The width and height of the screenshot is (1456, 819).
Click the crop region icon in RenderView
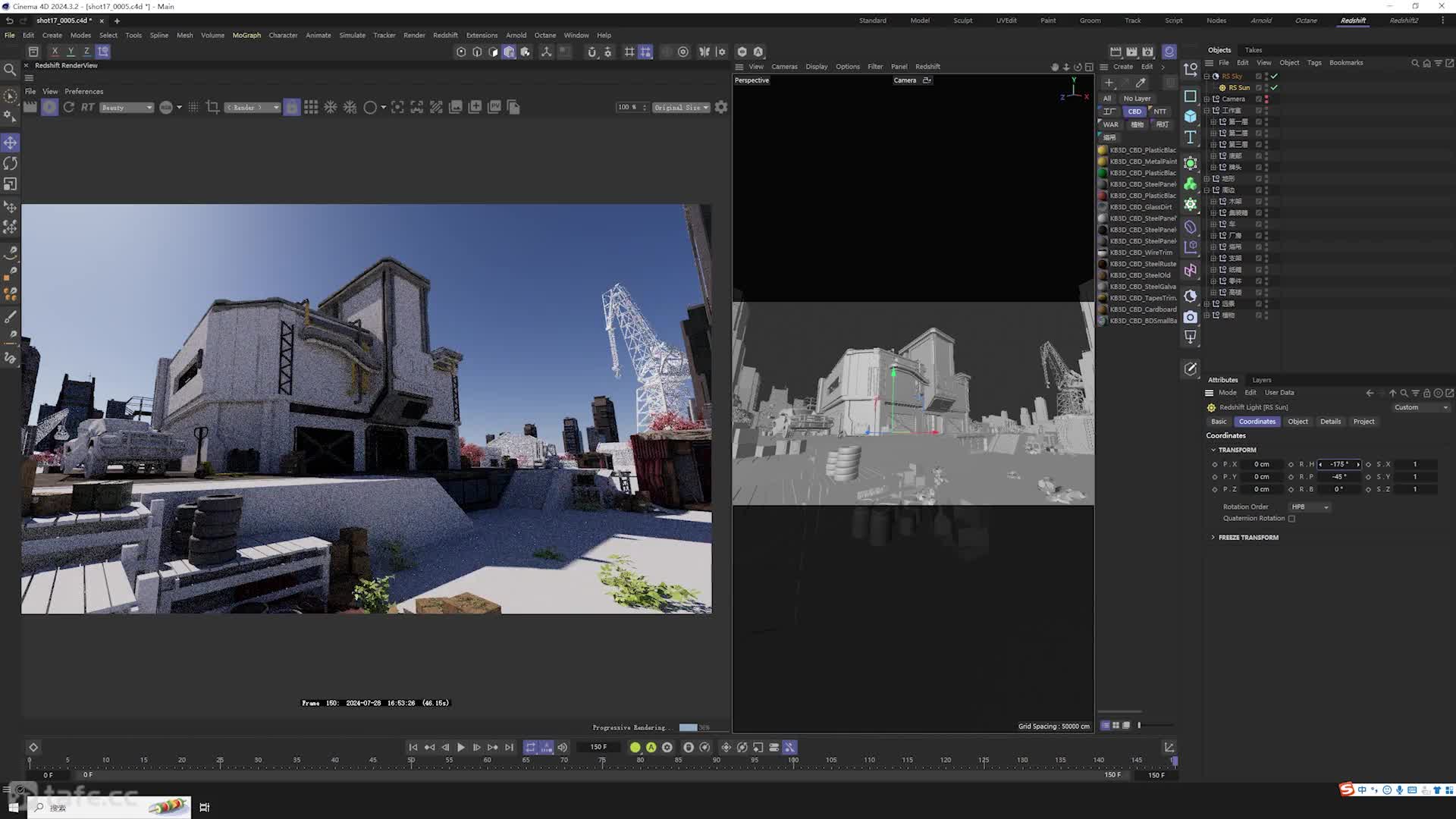(x=212, y=107)
